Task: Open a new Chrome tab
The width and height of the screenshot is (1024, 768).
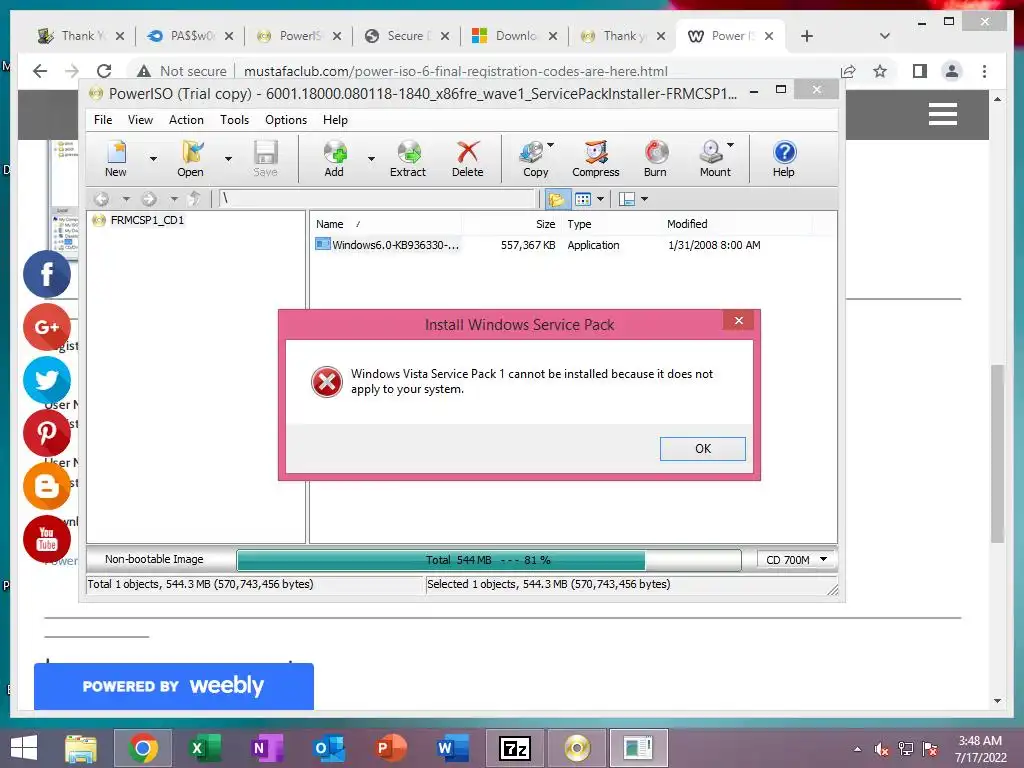Action: (807, 36)
